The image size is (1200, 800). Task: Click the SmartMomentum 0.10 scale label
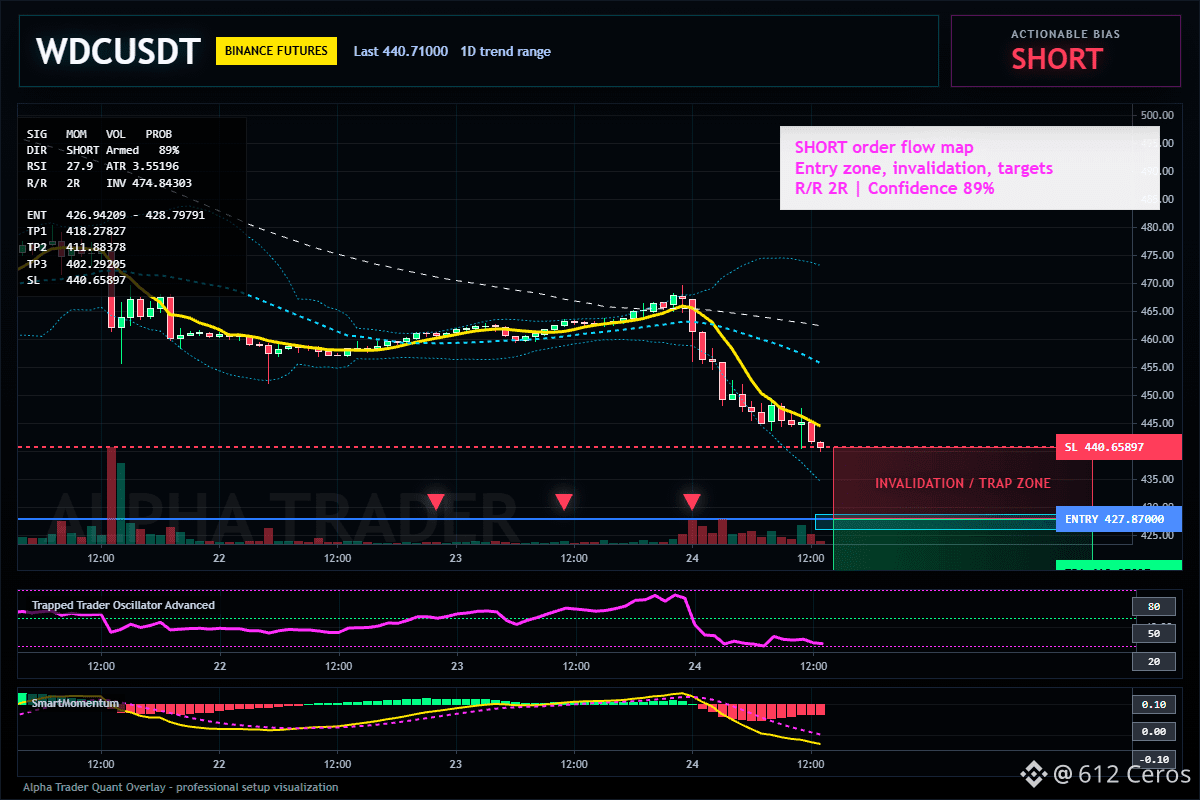pyautogui.click(x=1153, y=704)
